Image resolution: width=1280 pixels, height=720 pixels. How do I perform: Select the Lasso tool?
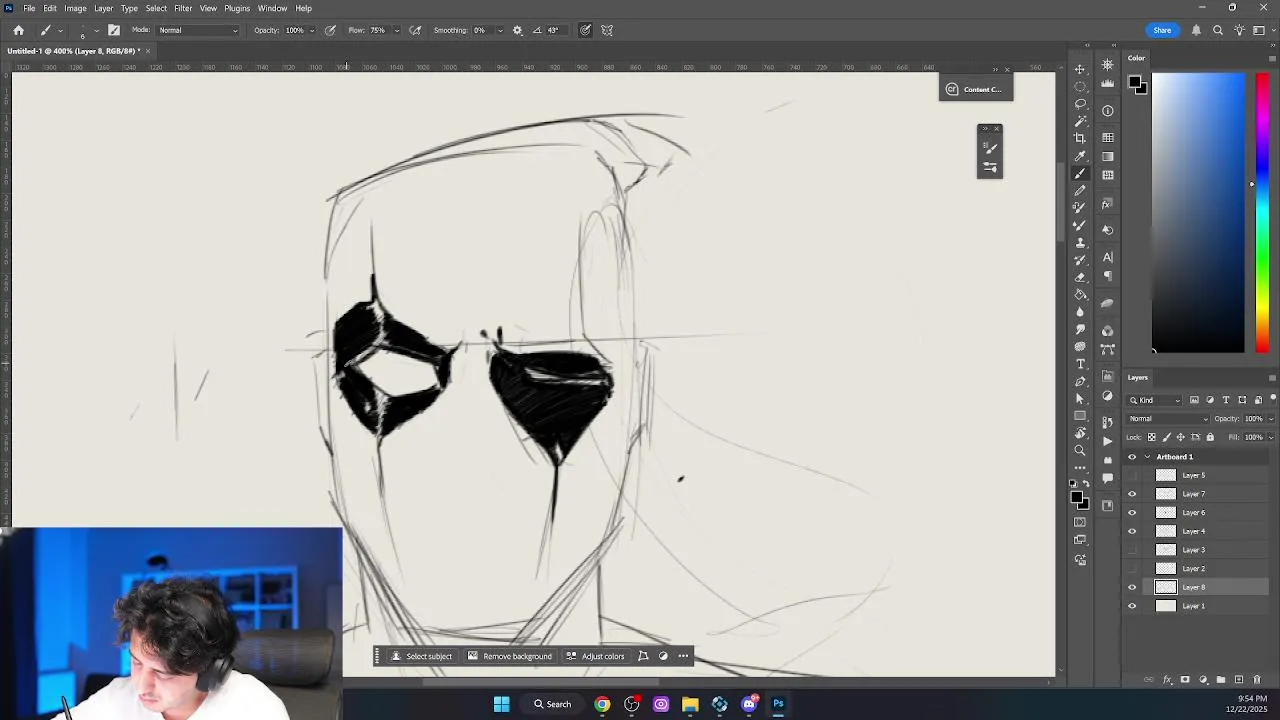tap(1080, 104)
